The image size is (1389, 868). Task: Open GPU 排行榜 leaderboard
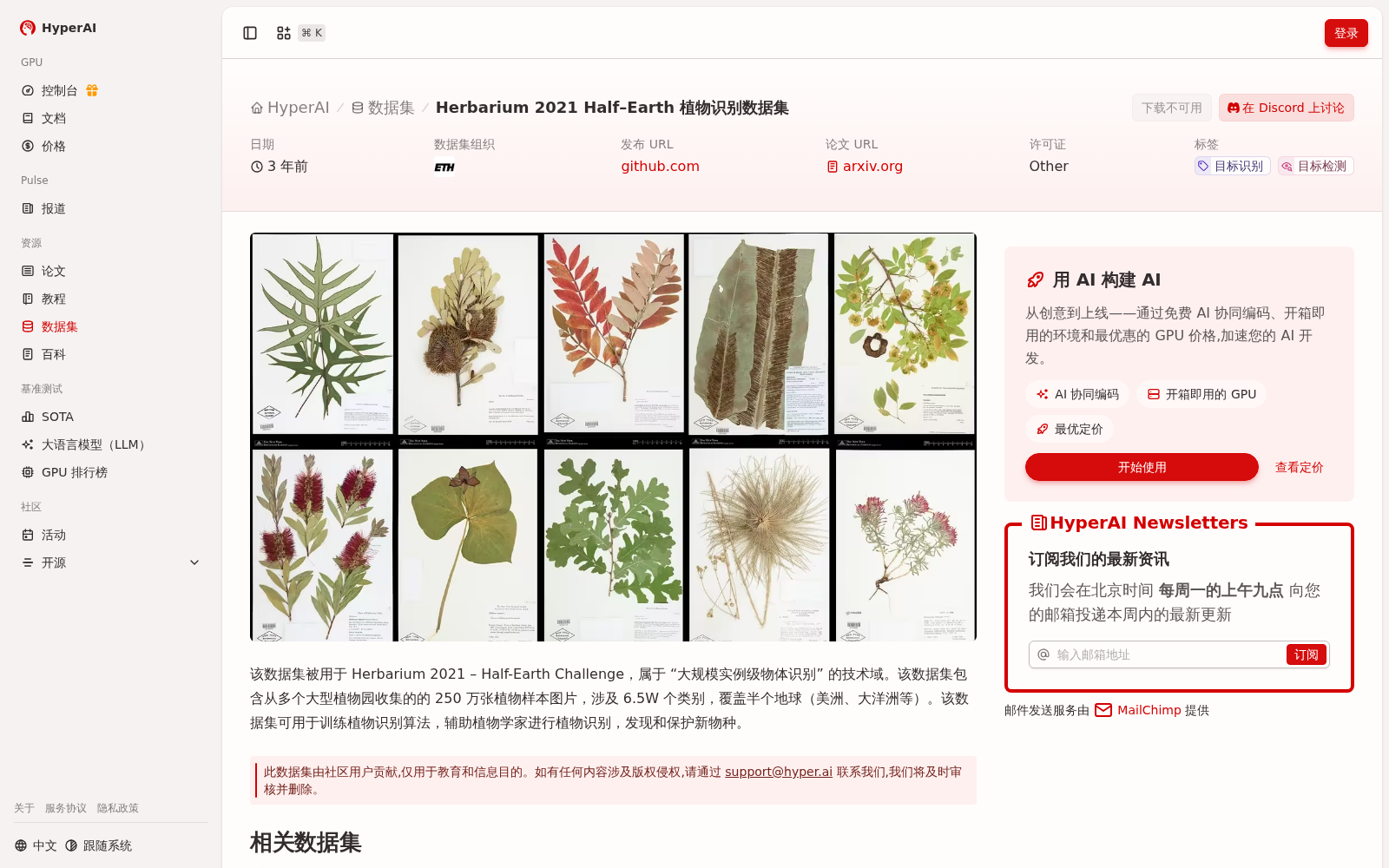point(111,472)
